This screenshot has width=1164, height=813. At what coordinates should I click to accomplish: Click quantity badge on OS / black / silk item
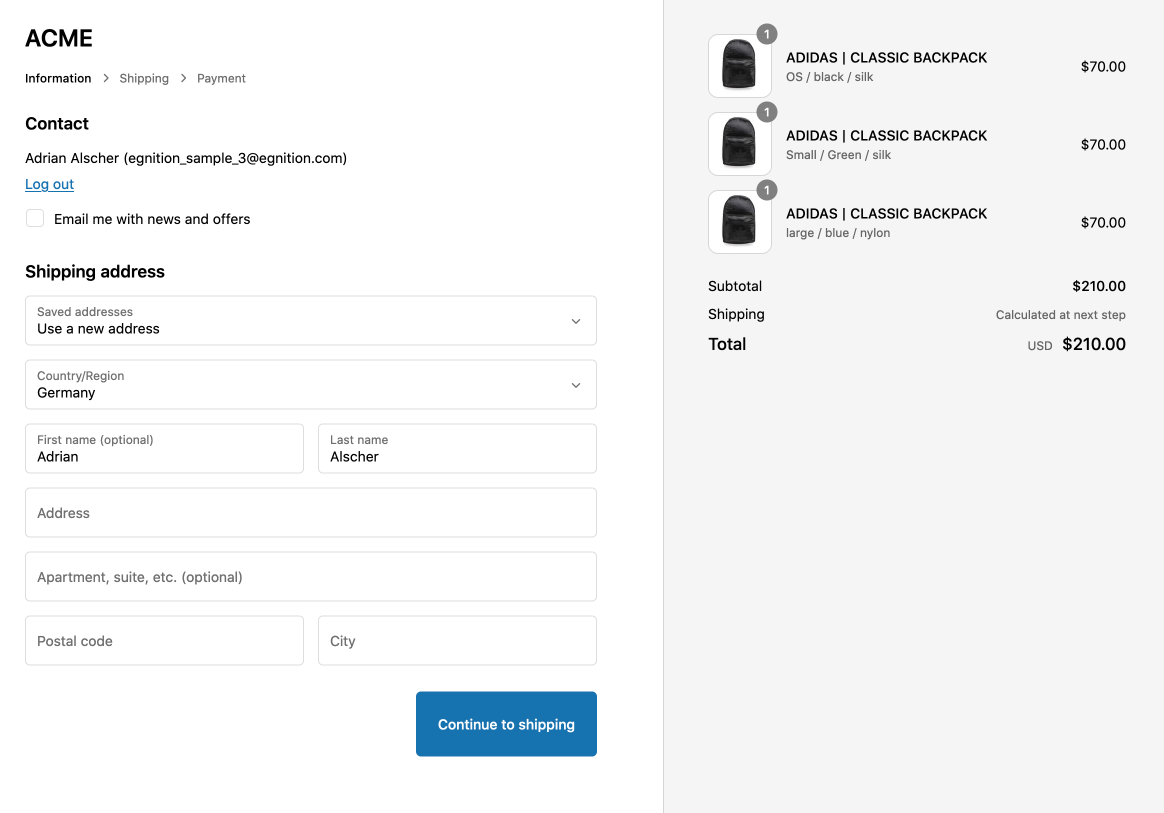pyautogui.click(x=767, y=34)
